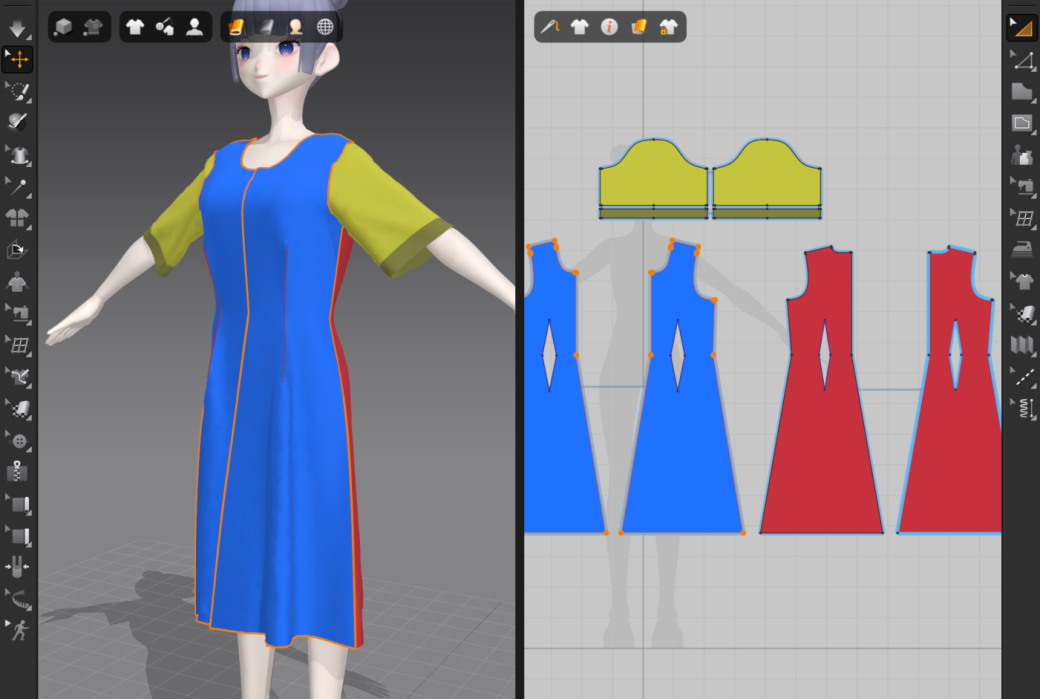The width and height of the screenshot is (1040, 699).
Task: Click the lower Binding panel icon
Action: [18, 536]
